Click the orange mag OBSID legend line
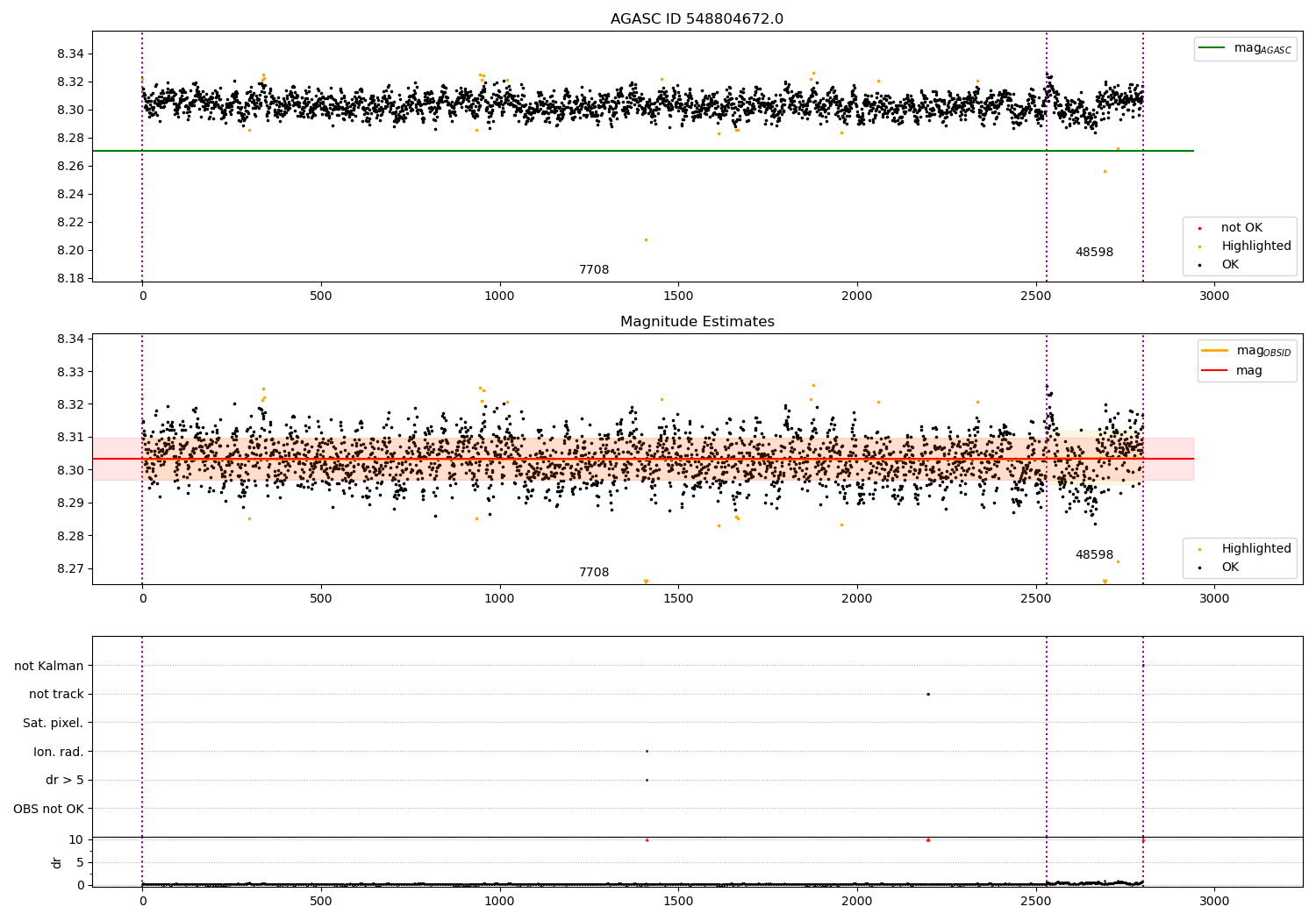 click(x=1214, y=351)
